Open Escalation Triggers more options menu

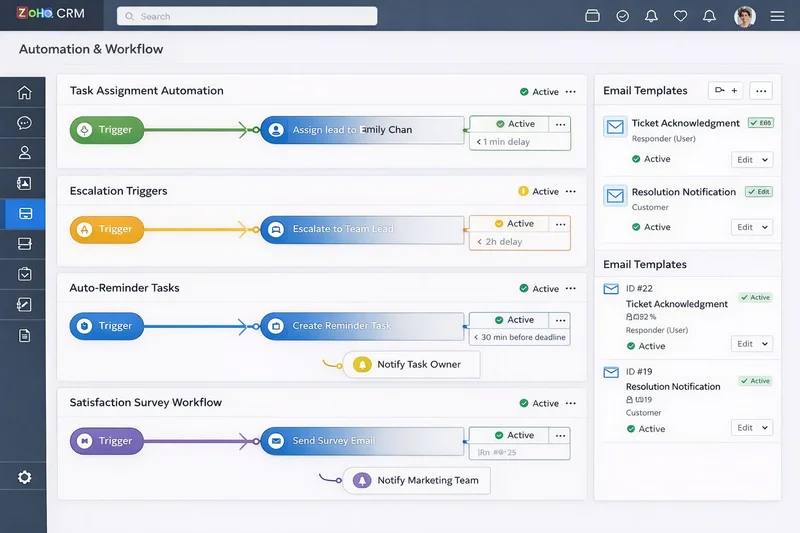coord(571,191)
